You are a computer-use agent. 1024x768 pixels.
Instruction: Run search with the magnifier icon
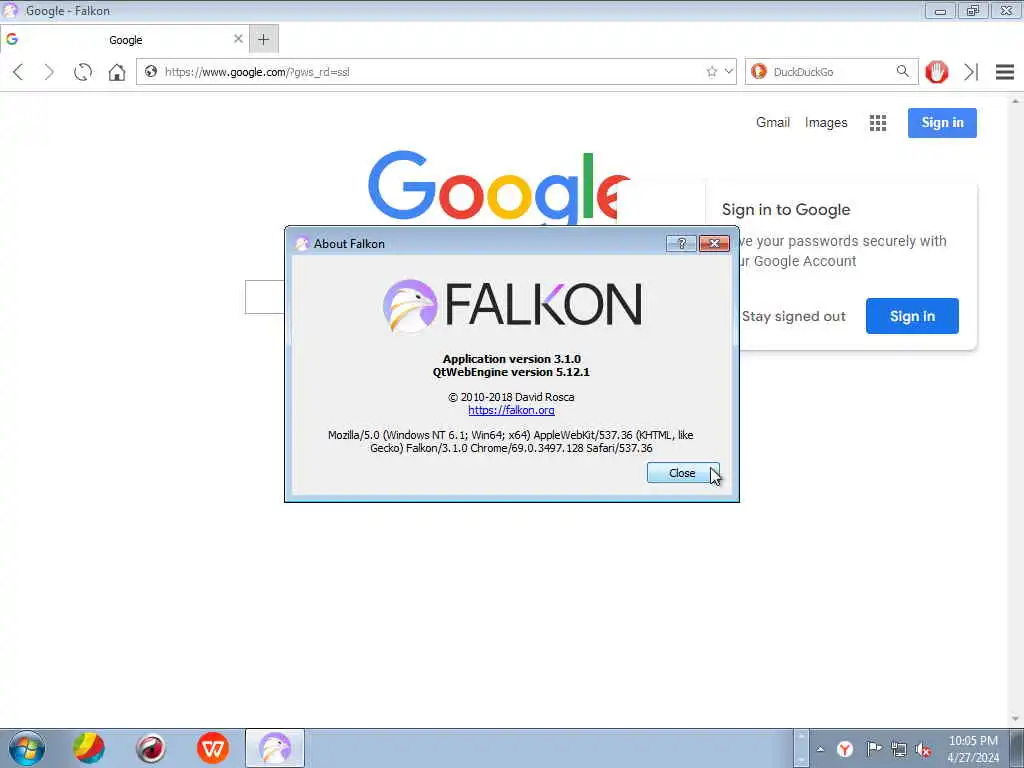tap(903, 71)
